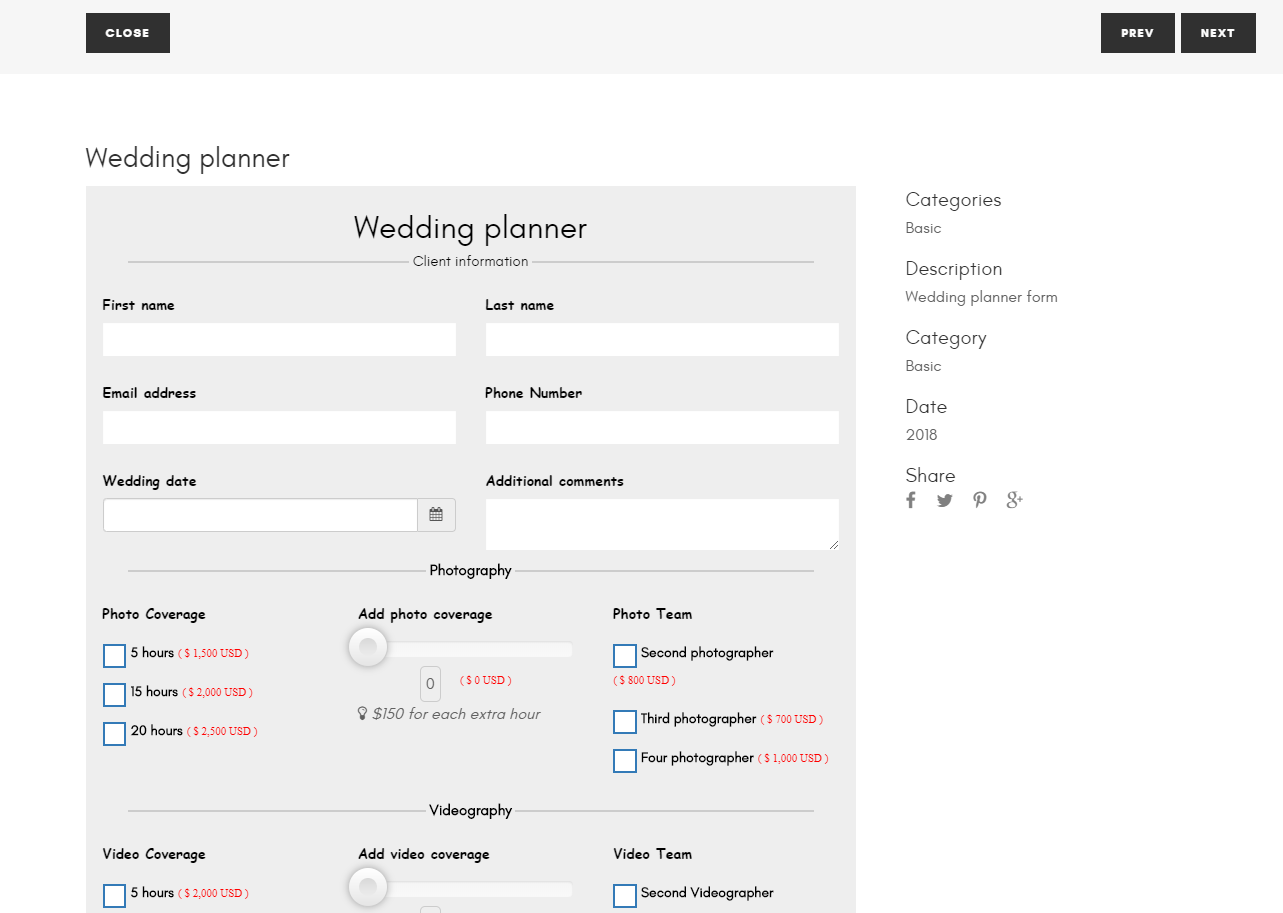Screen dimensions: 1283x913
Task: Tick the 15 hours photo coverage option
Action: [115, 695]
